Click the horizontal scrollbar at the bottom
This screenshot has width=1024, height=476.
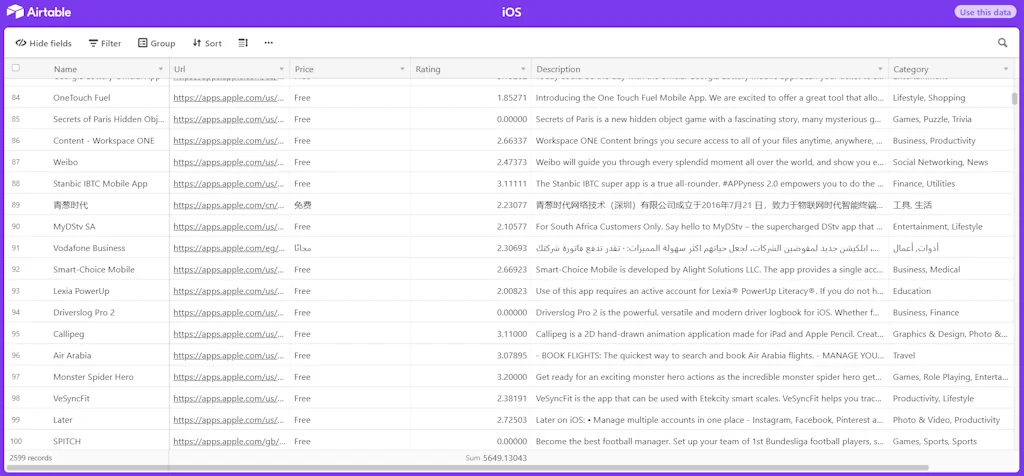(468, 468)
